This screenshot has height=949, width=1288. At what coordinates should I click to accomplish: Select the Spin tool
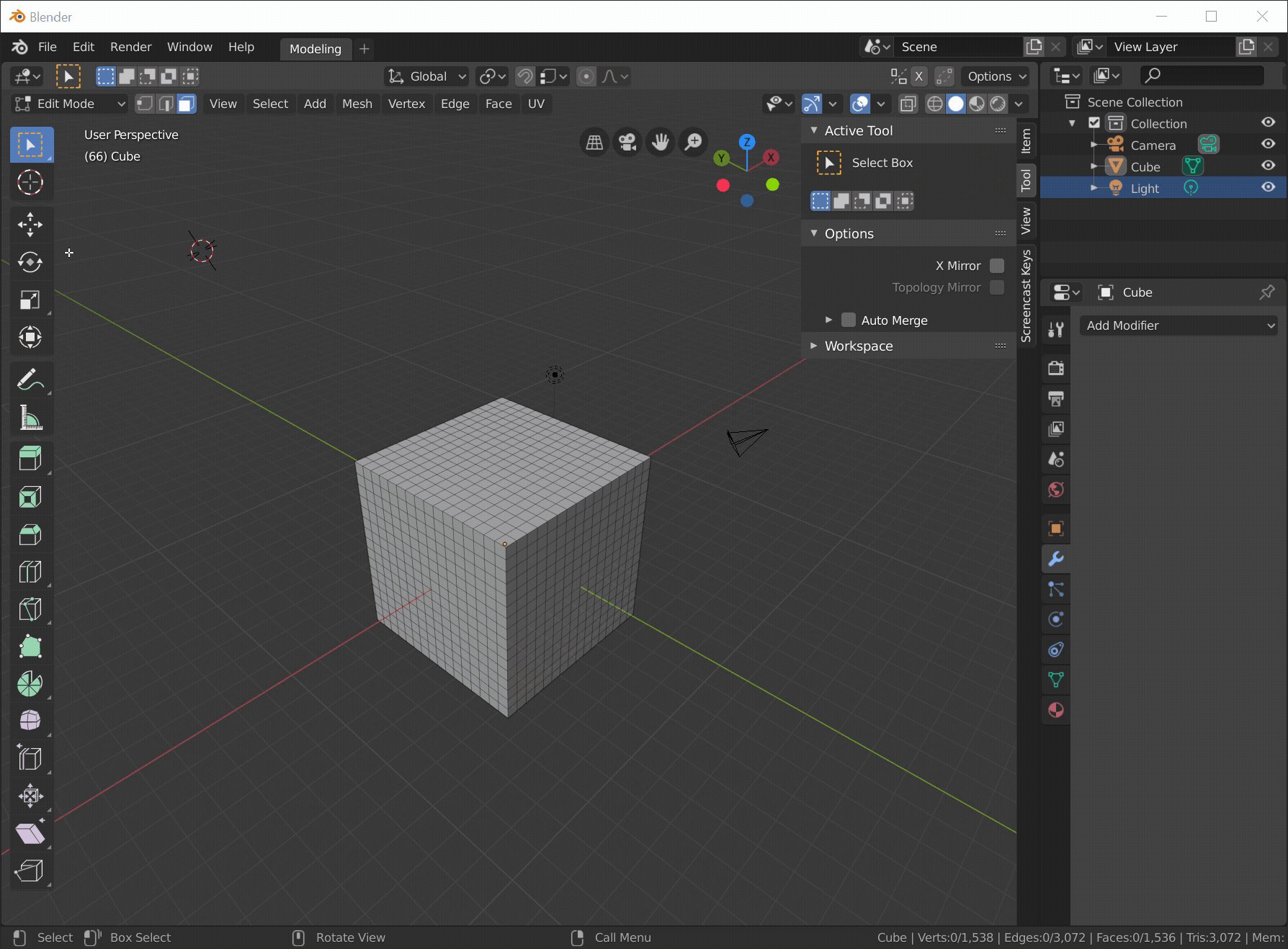(x=31, y=684)
